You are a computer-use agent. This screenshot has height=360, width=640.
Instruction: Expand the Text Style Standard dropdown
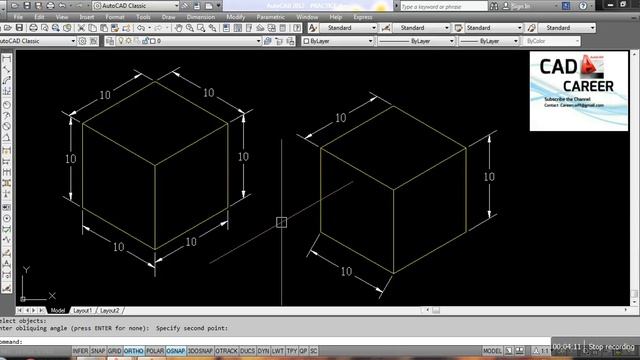(373, 28)
